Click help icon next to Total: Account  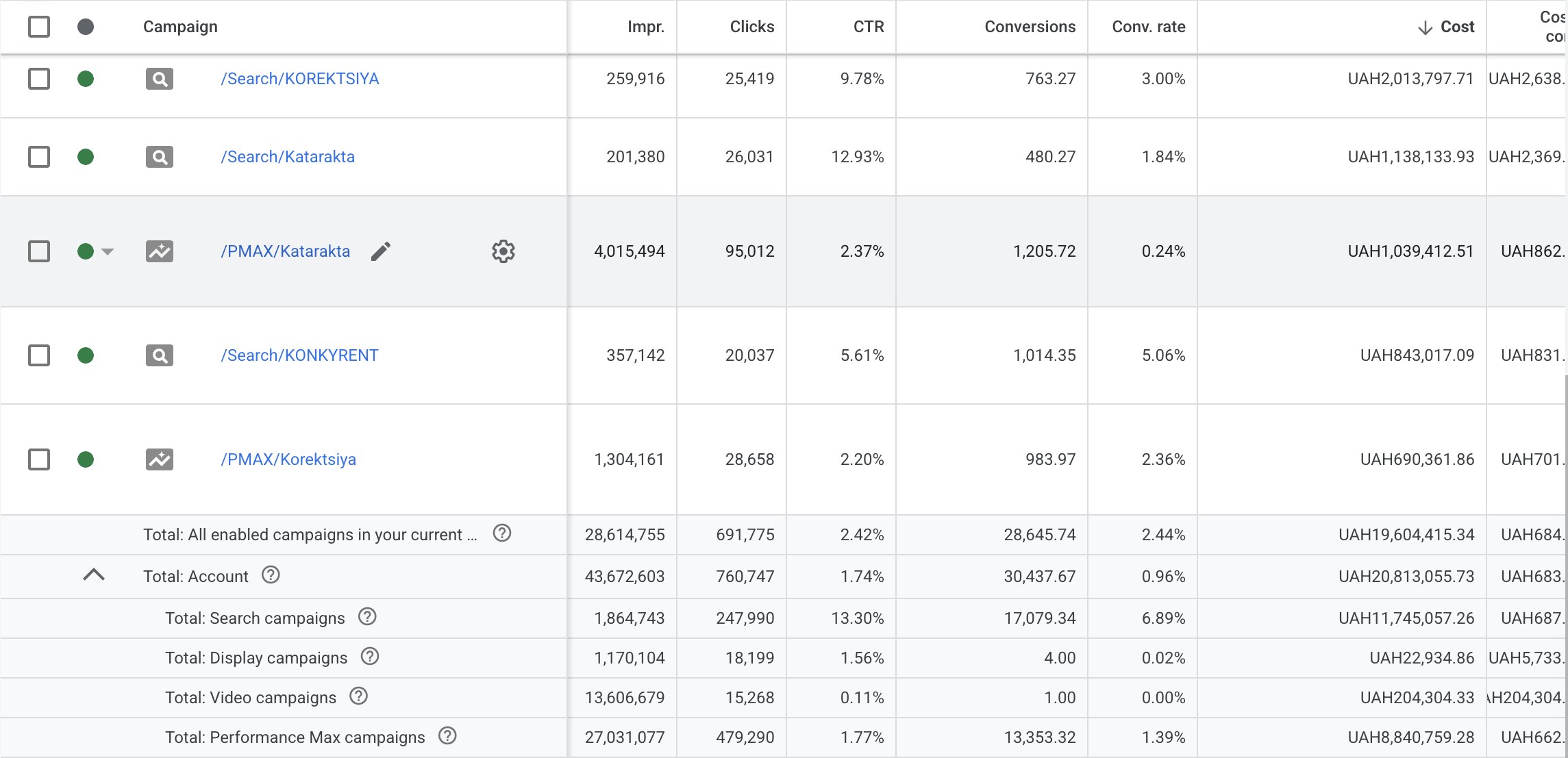pos(271,575)
